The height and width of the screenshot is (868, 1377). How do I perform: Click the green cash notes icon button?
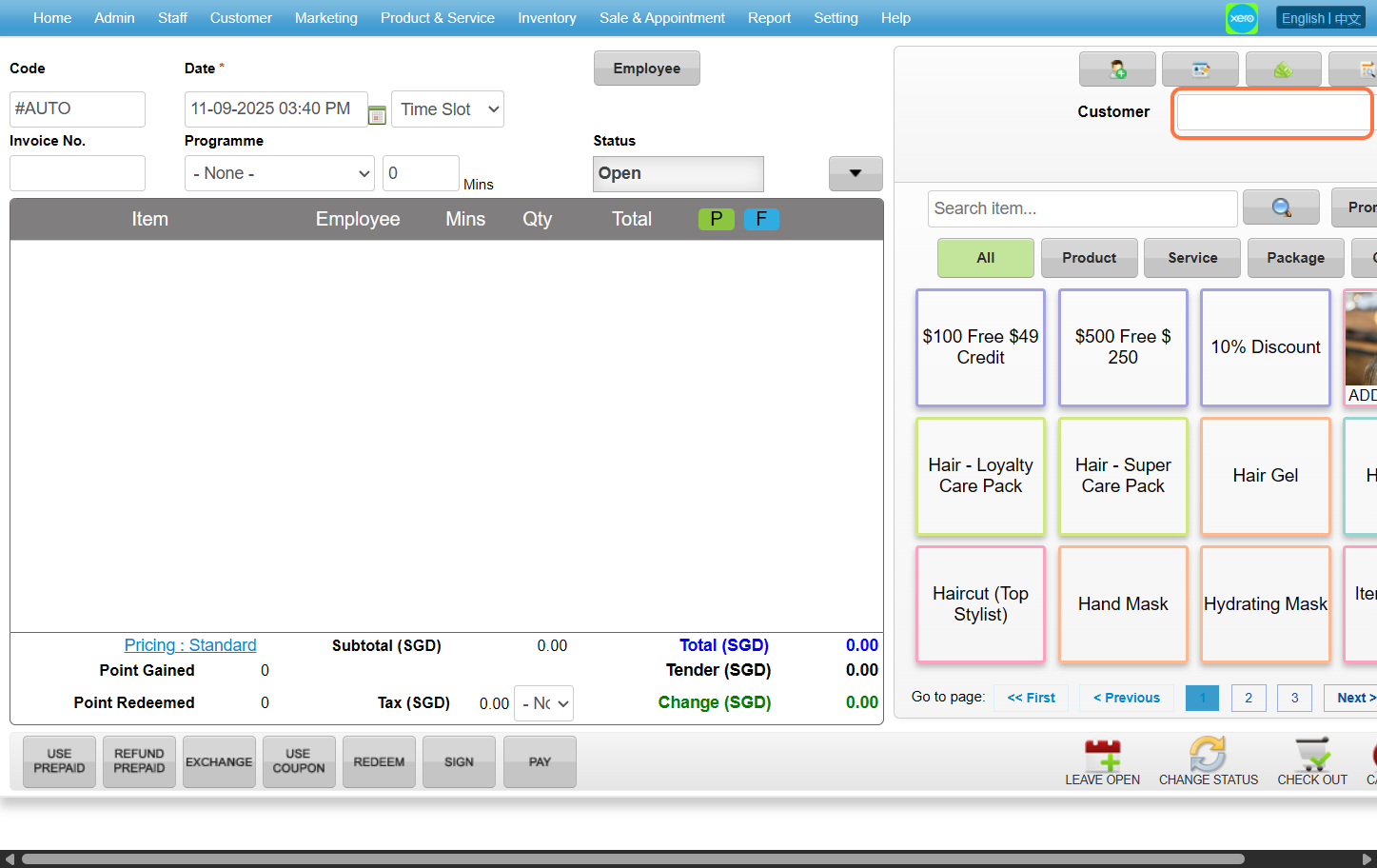point(1283,69)
